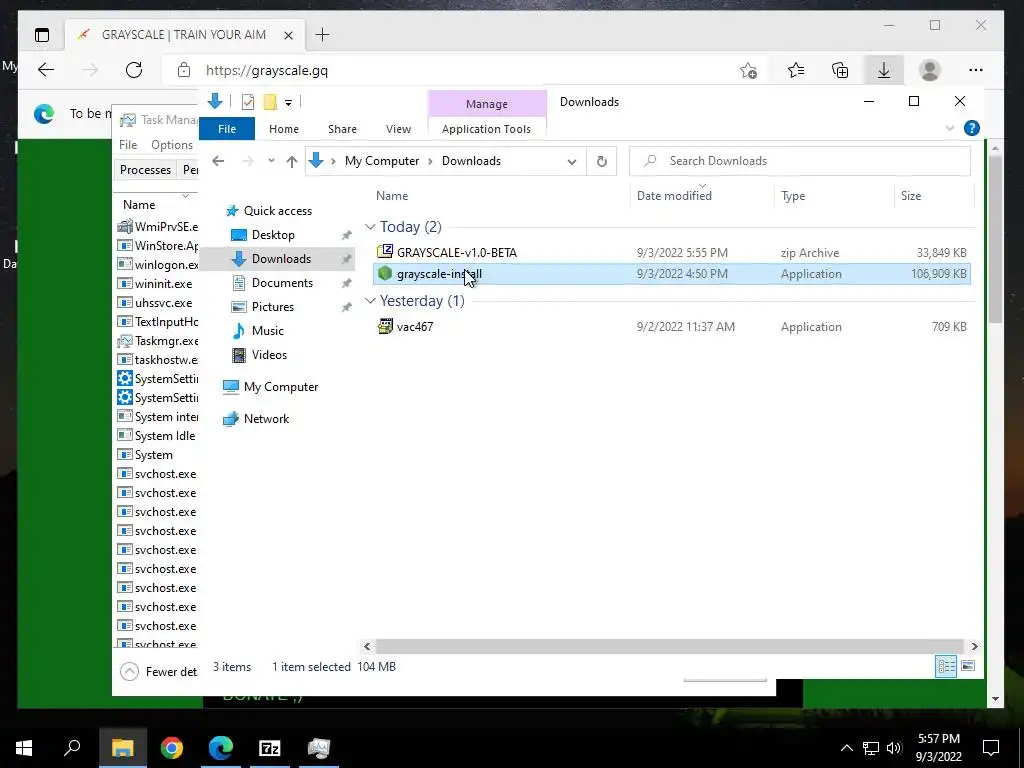Click taskbar search magnifier
The height and width of the screenshot is (768, 1024).
point(72,747)
